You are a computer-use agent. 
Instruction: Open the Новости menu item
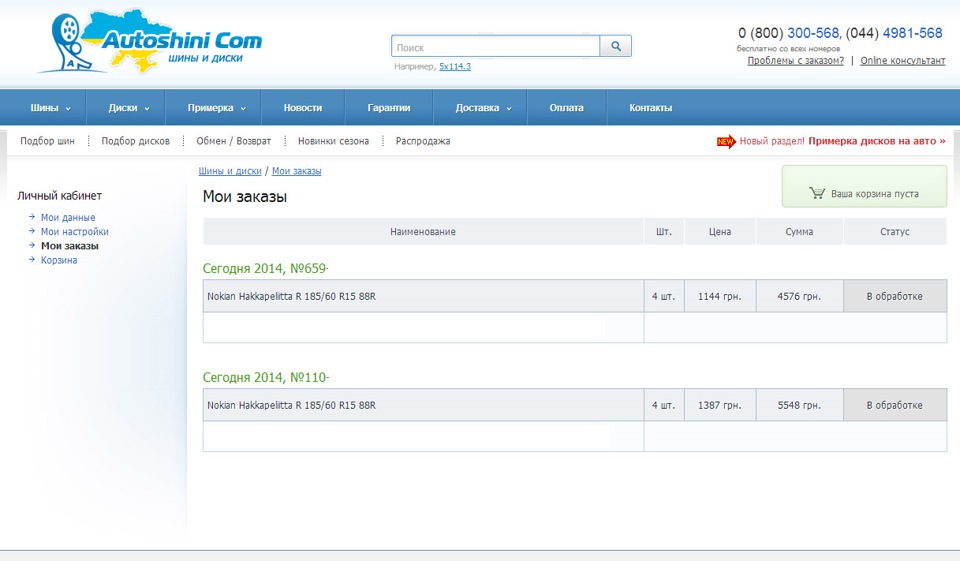pyautogui.click(x=302, y=108)
